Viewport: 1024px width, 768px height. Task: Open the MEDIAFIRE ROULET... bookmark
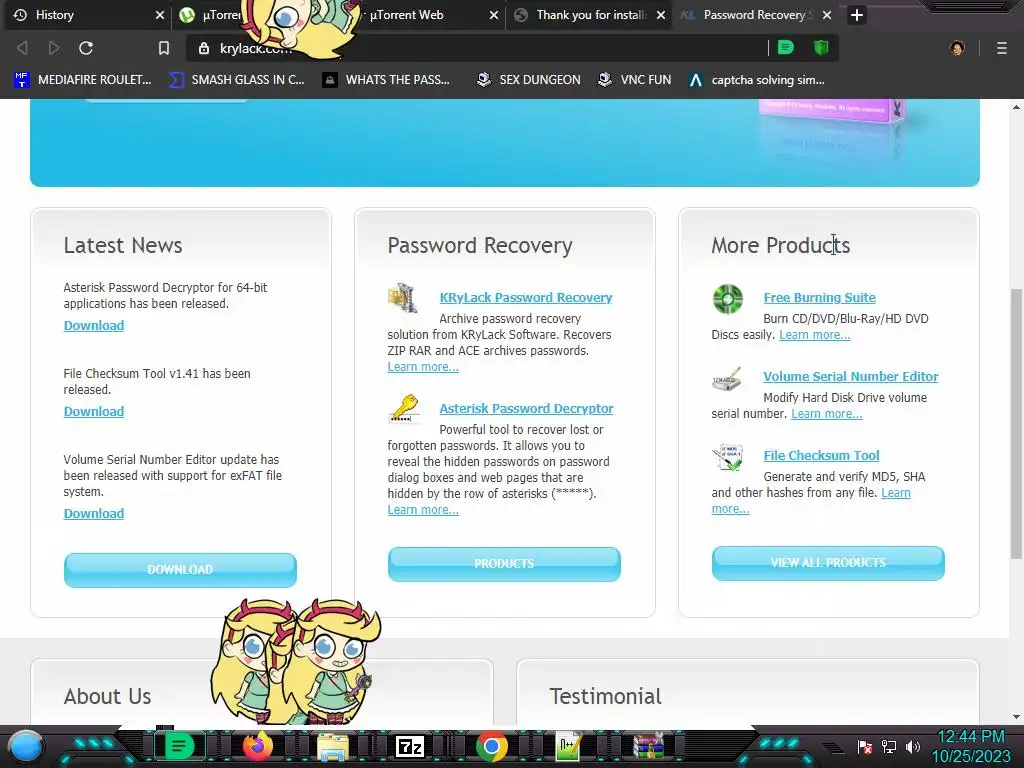point(82,80)
